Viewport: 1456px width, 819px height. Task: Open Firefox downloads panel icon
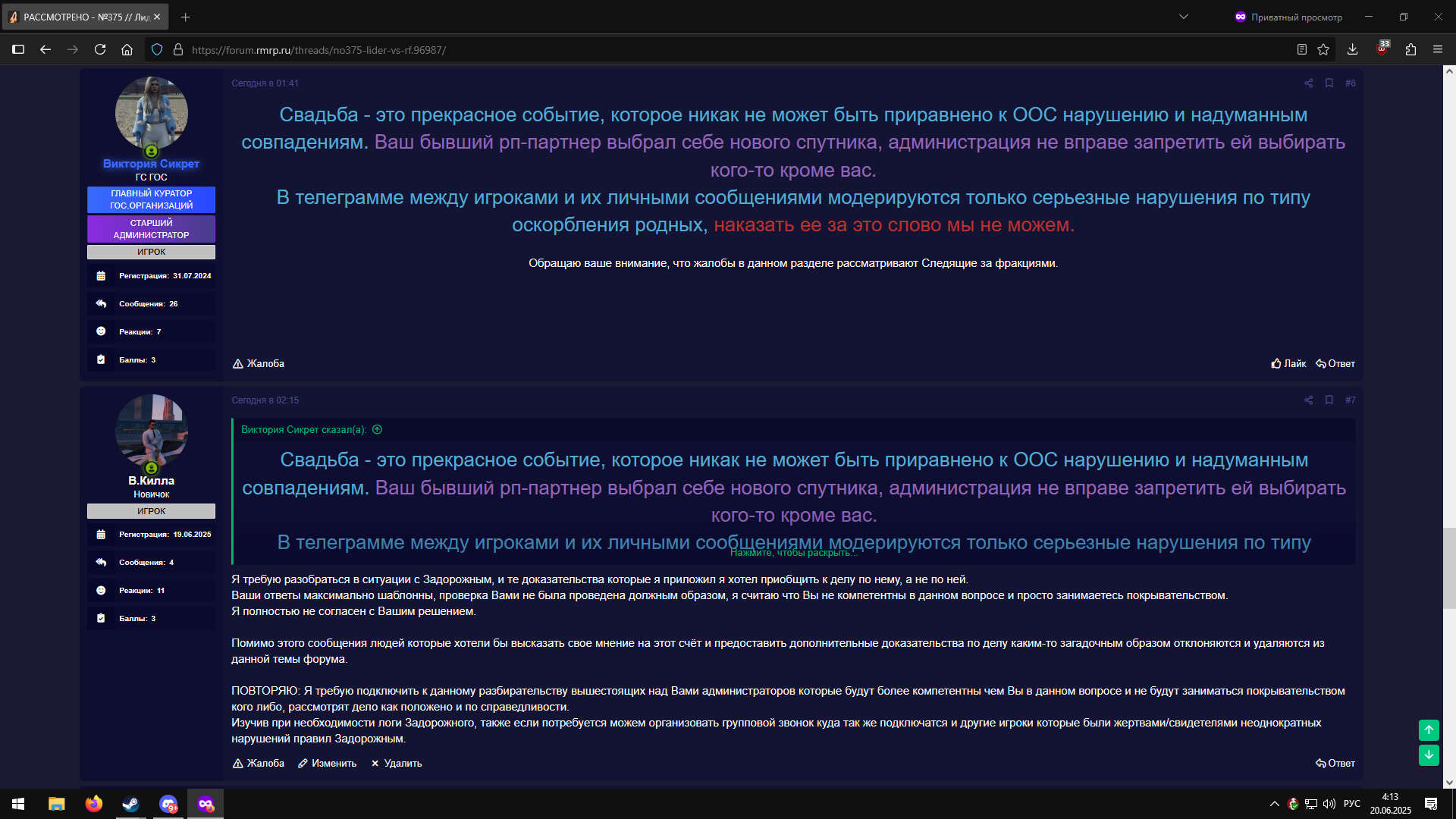(1352, 50)
